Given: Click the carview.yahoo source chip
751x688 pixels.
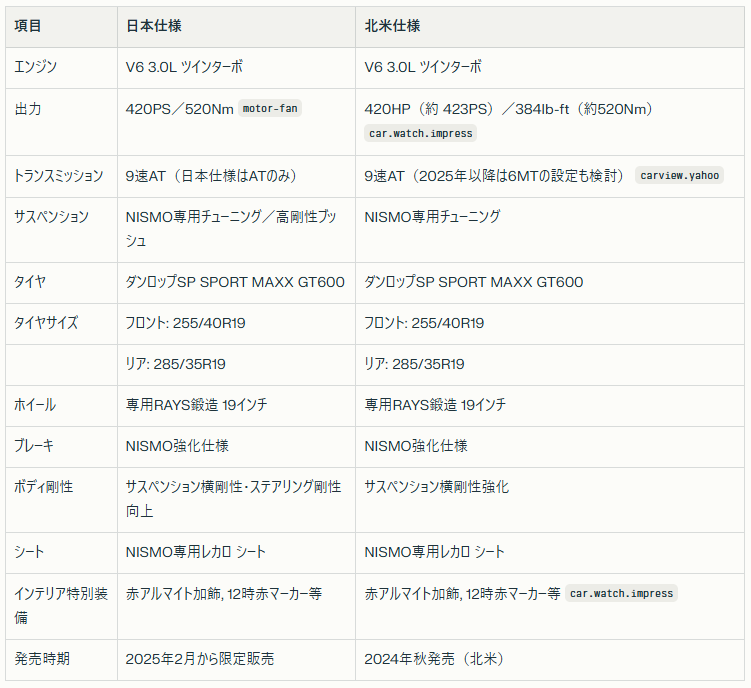Looking at the screenshot, I should click(680, 175).
